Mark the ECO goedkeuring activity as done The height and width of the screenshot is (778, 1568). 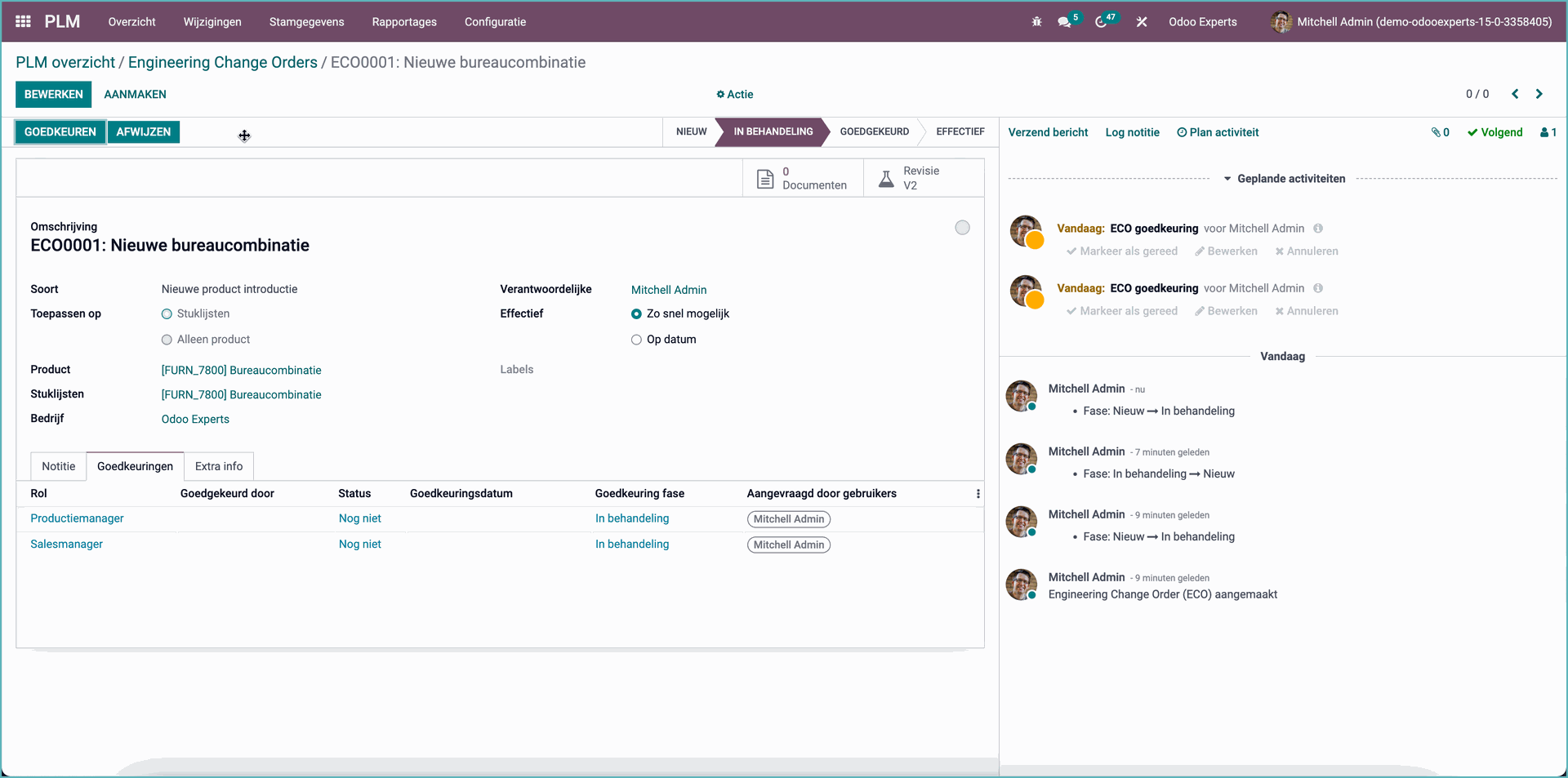(1121, 251)
